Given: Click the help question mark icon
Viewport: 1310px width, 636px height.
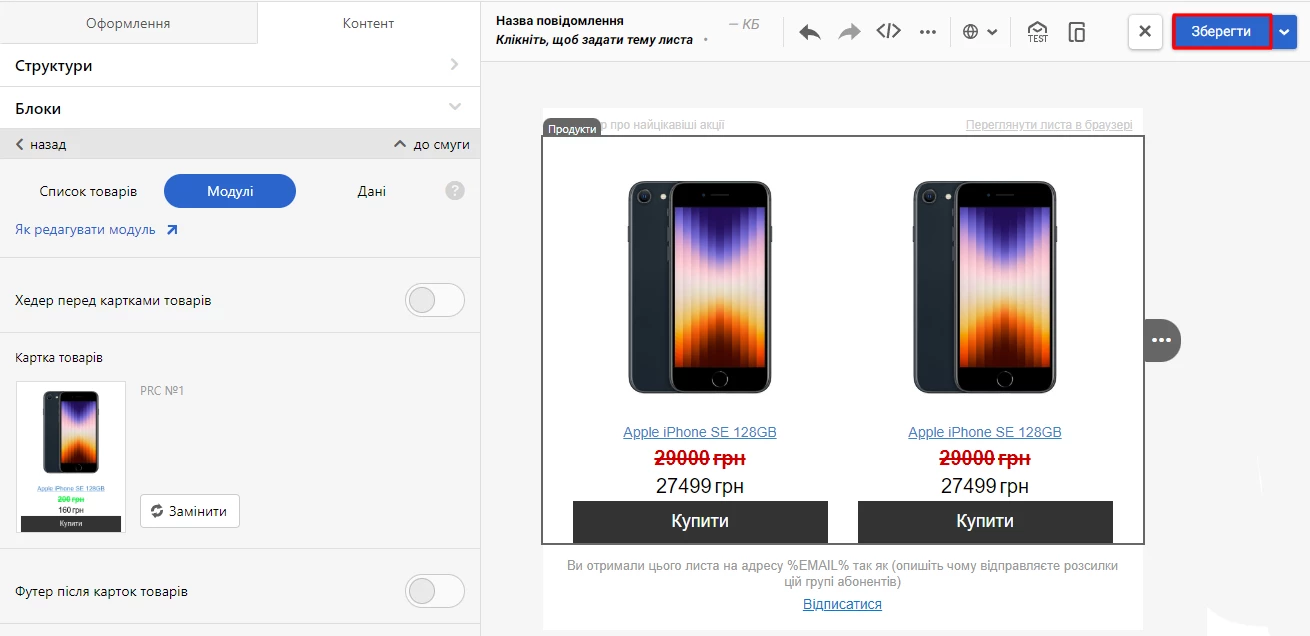Looking at the screenshot, I should [455, 190].
